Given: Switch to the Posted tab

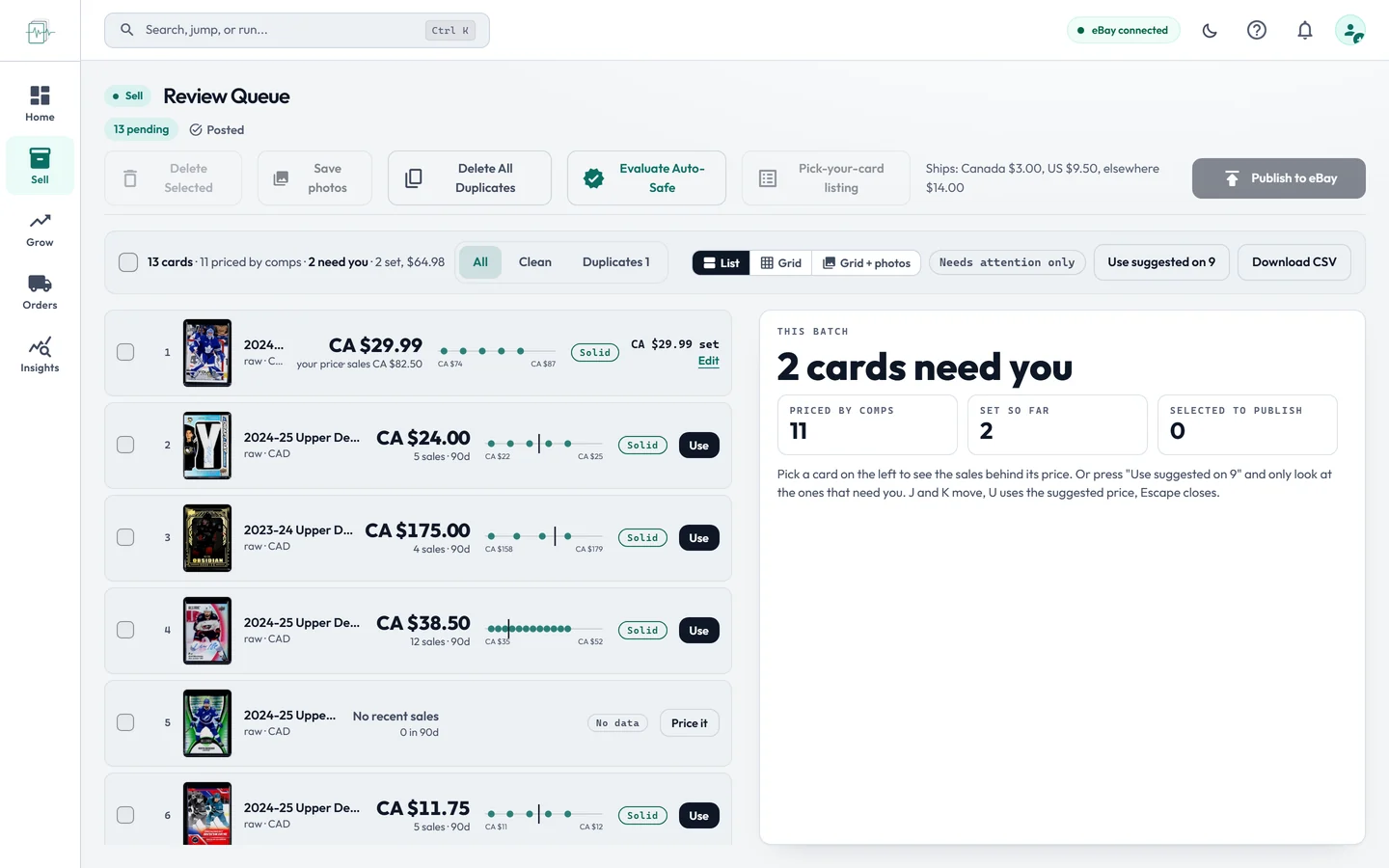Looking at the screenshot, I should point(217,130).
